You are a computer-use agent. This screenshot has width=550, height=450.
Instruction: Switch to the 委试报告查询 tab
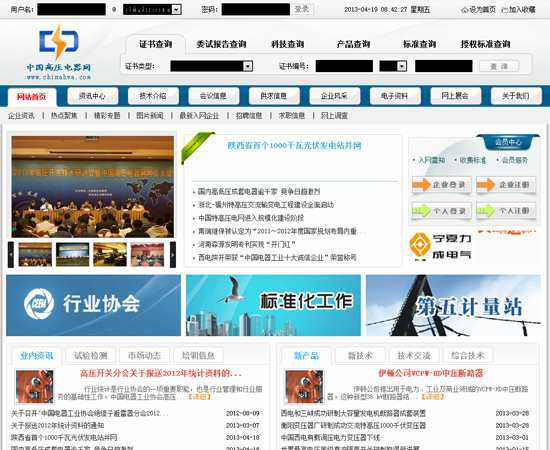point(221,44)
